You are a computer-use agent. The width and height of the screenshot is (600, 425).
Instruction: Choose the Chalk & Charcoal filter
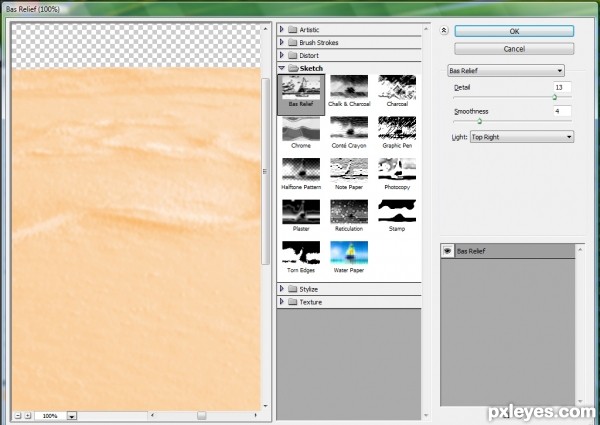click(x=349, y=91)
